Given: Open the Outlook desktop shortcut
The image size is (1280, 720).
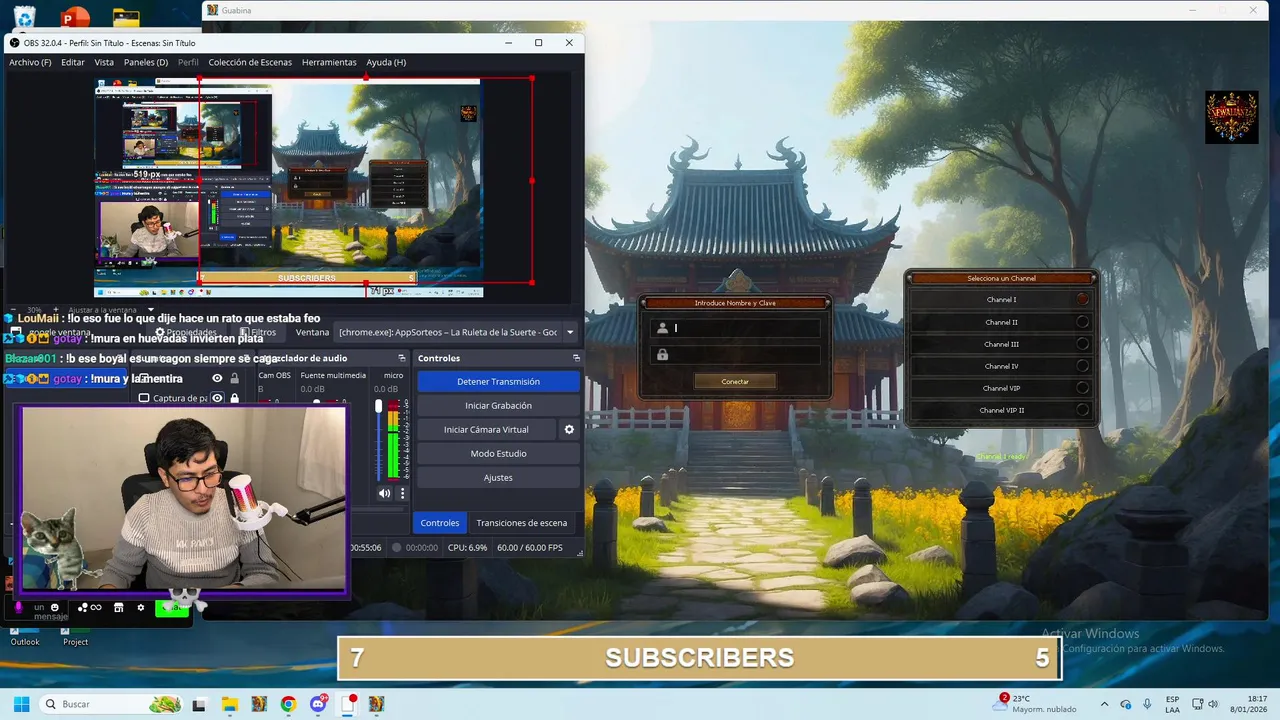Looking at the screenshot, I should tap(25, 636).
